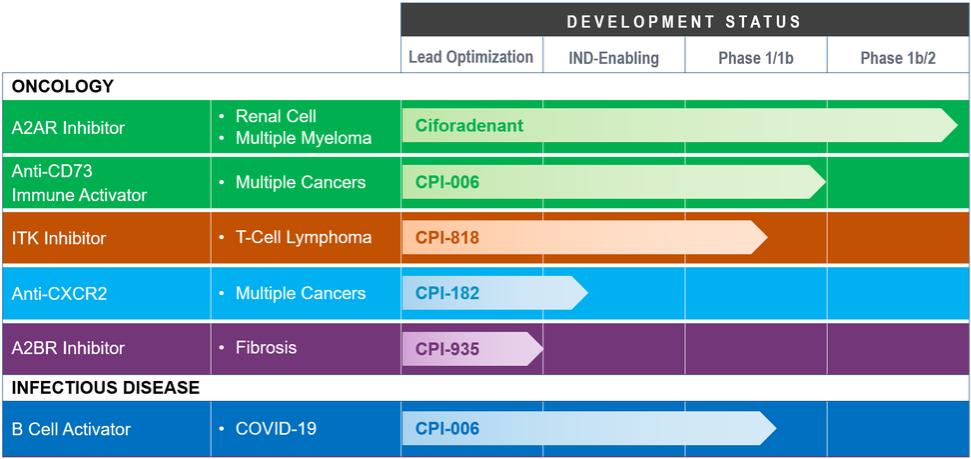Click the Development Status header banner
The image size is (971, 459).
[685, 20]
